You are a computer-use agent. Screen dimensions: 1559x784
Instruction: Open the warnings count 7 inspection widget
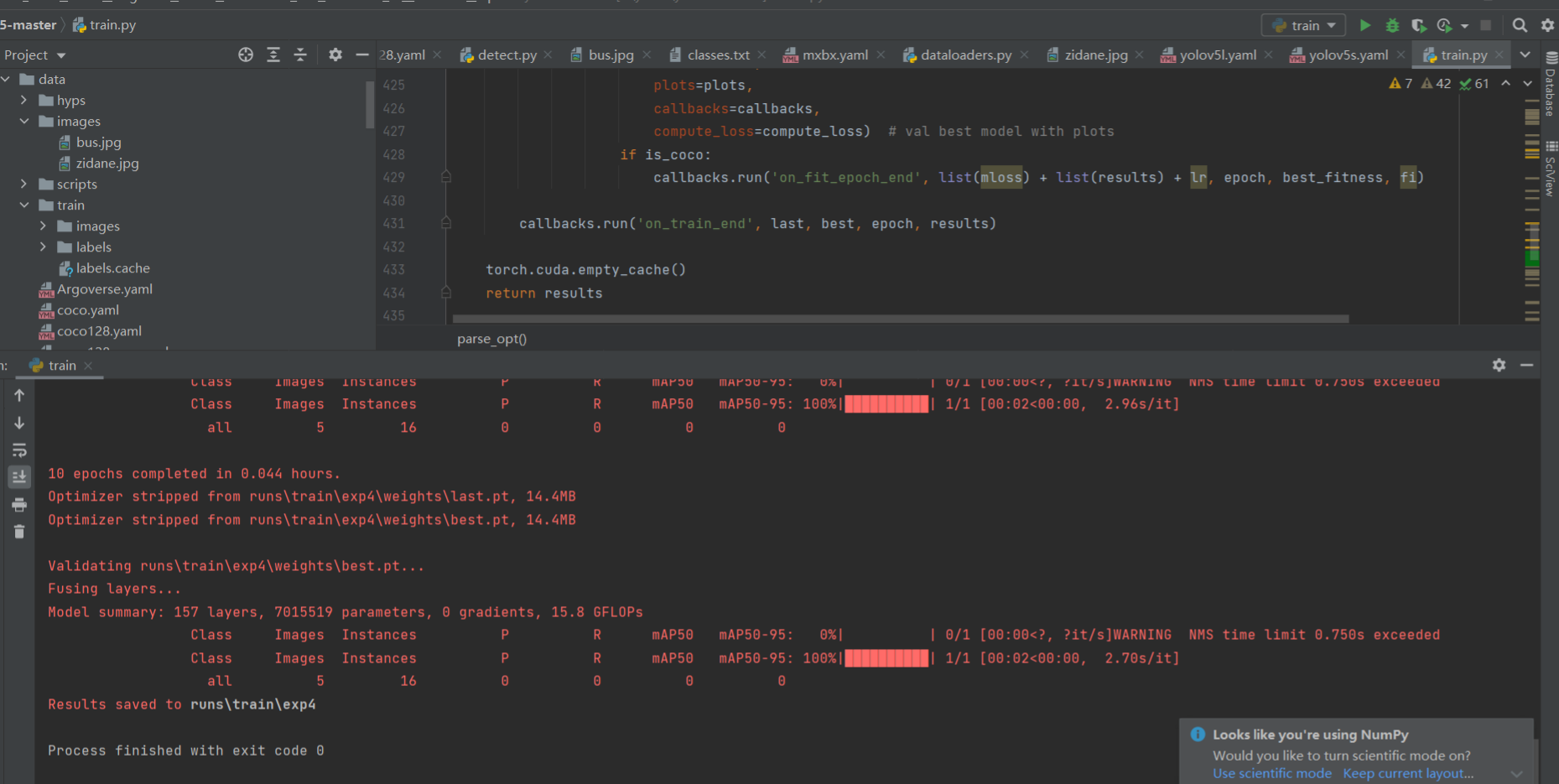pyautogui.click(x=1401, y=83)
